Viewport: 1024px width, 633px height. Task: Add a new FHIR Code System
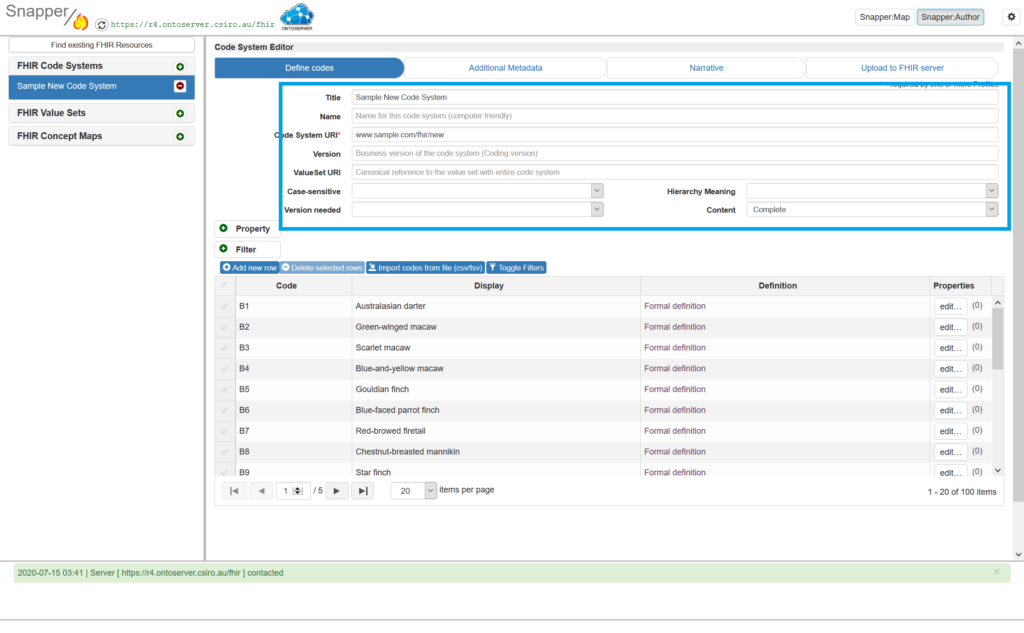pyautogui.click(x=180, y=66)
